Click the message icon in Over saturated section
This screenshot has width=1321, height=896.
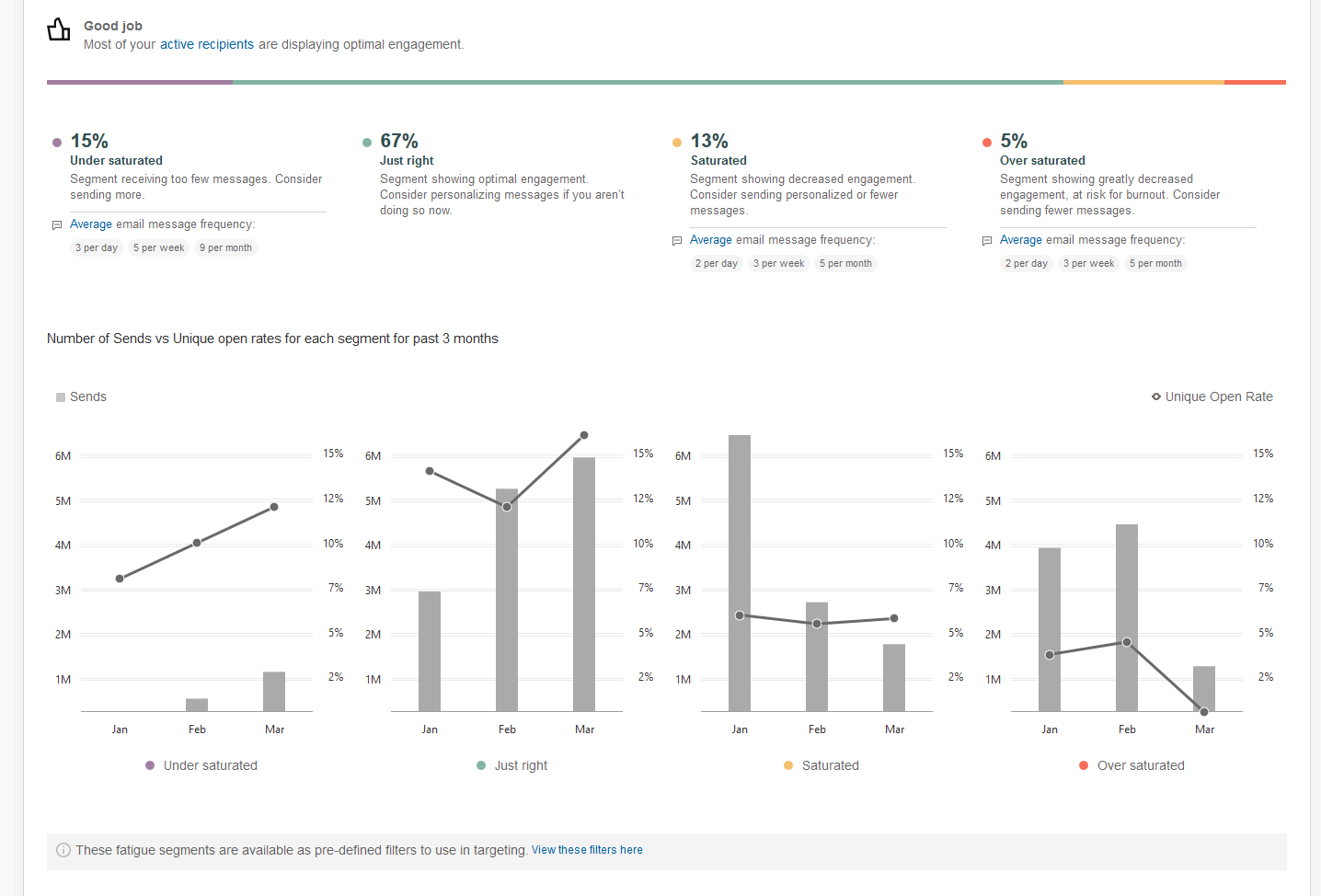[987, 241]
